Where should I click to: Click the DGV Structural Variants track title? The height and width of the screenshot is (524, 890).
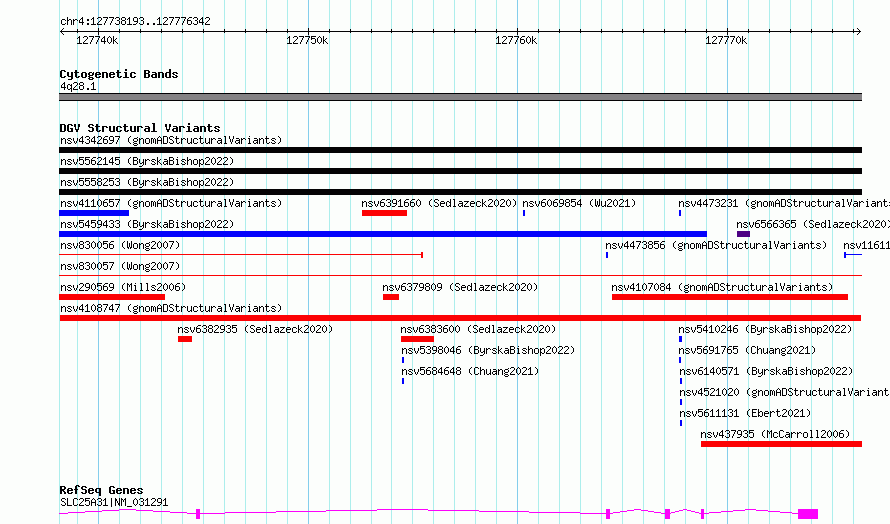click(140, 128)
